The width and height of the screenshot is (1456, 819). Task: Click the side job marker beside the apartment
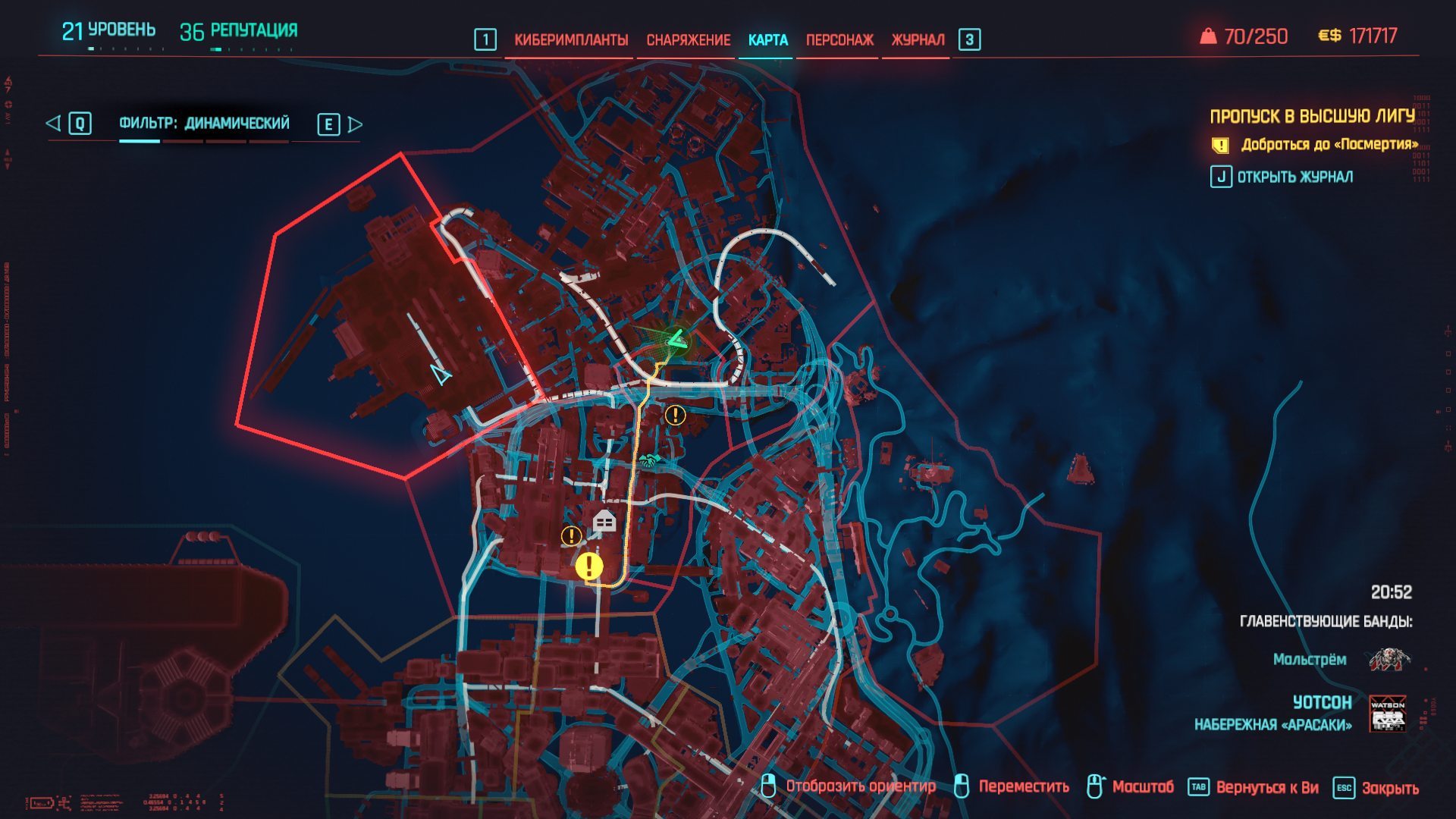(571, 536)
